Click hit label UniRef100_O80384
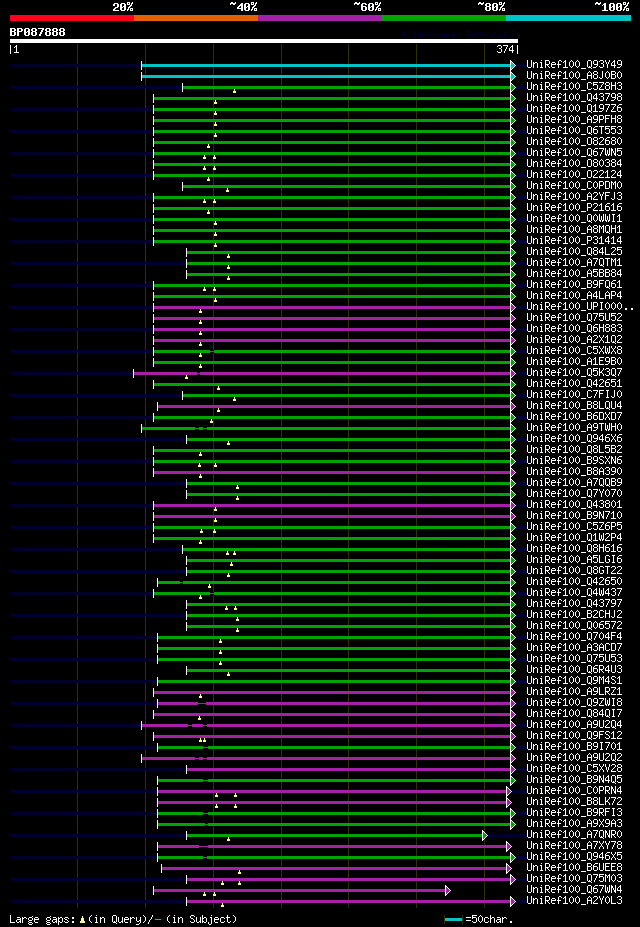Screen dimensions: 640x927 coord(574,163)
